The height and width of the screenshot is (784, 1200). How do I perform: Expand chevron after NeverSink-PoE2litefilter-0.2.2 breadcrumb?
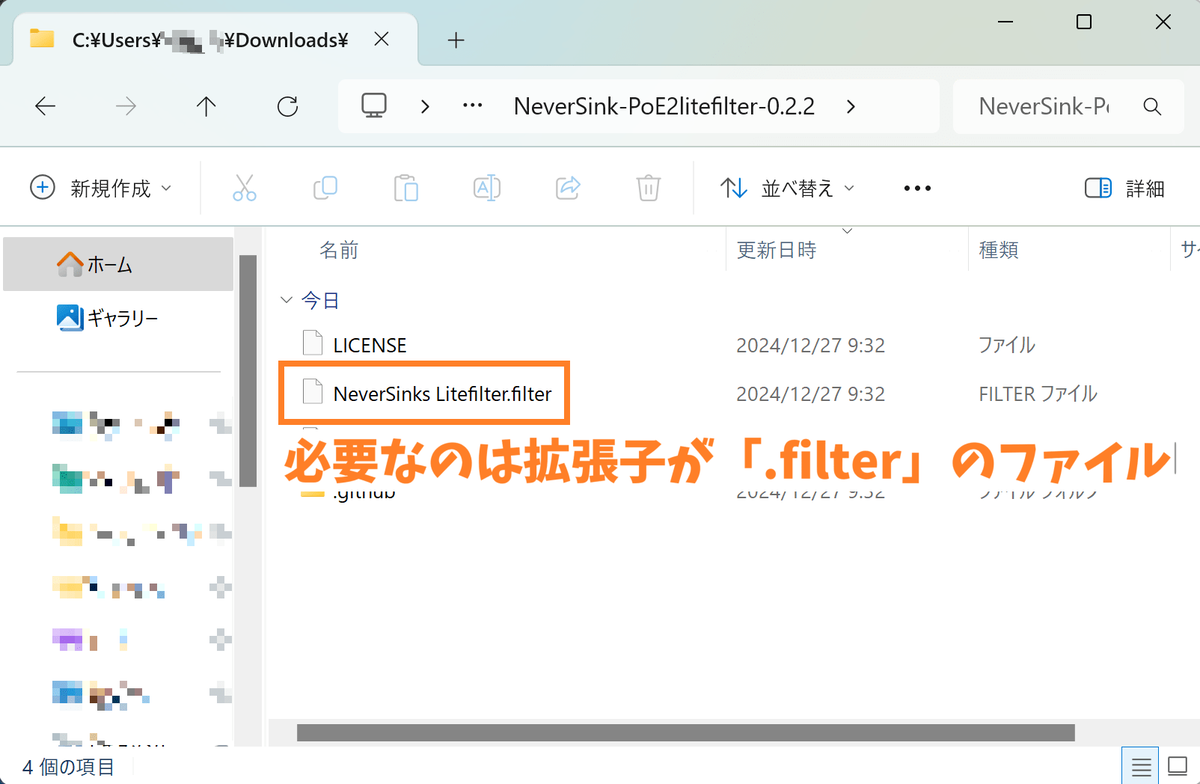coord(850,107)
